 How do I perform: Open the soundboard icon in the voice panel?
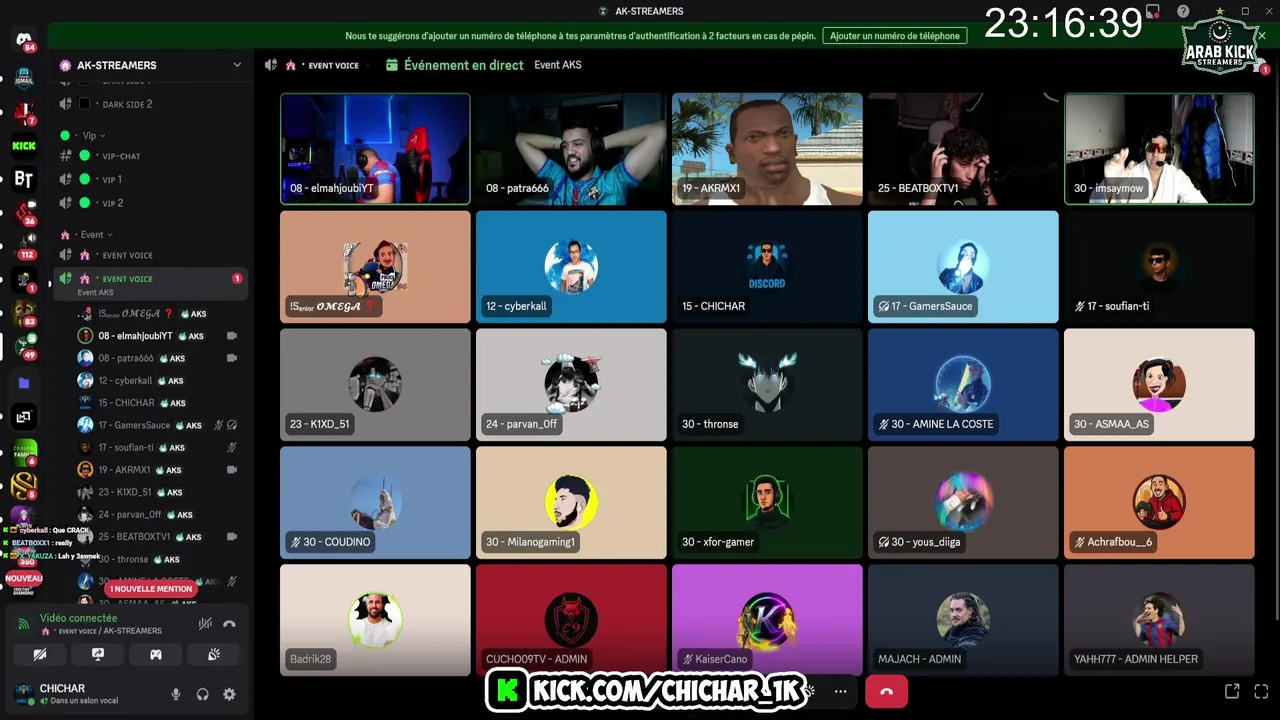click(x=214, y=654)
